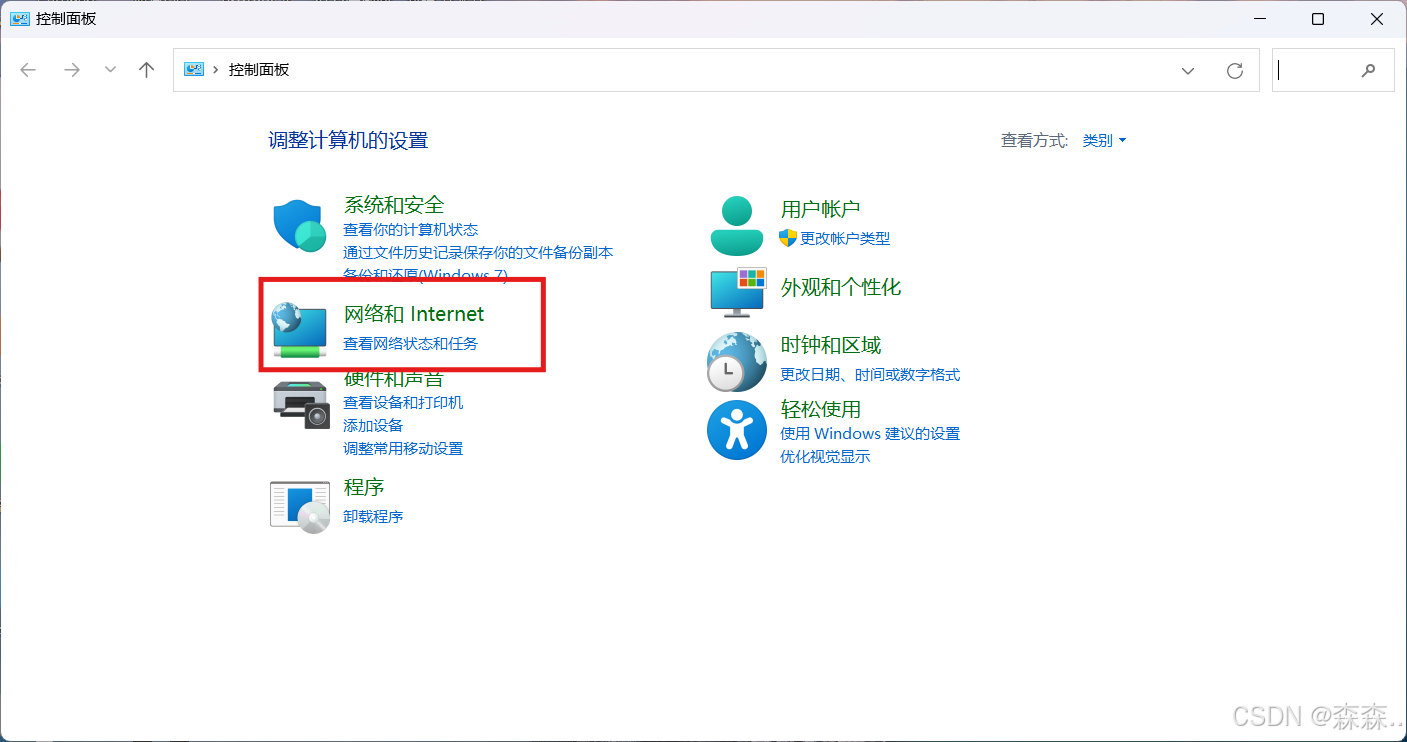Open the 系统和安全 category link

394,205
